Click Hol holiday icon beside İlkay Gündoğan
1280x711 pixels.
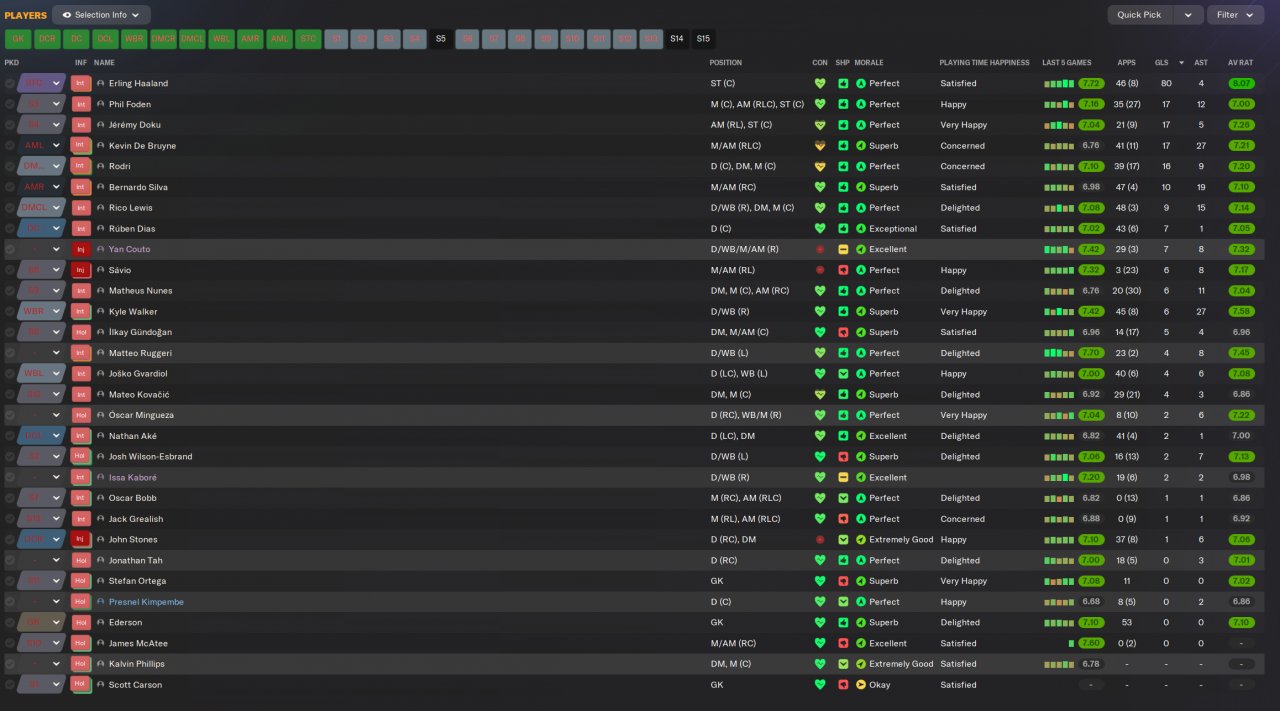click(80, 332)
